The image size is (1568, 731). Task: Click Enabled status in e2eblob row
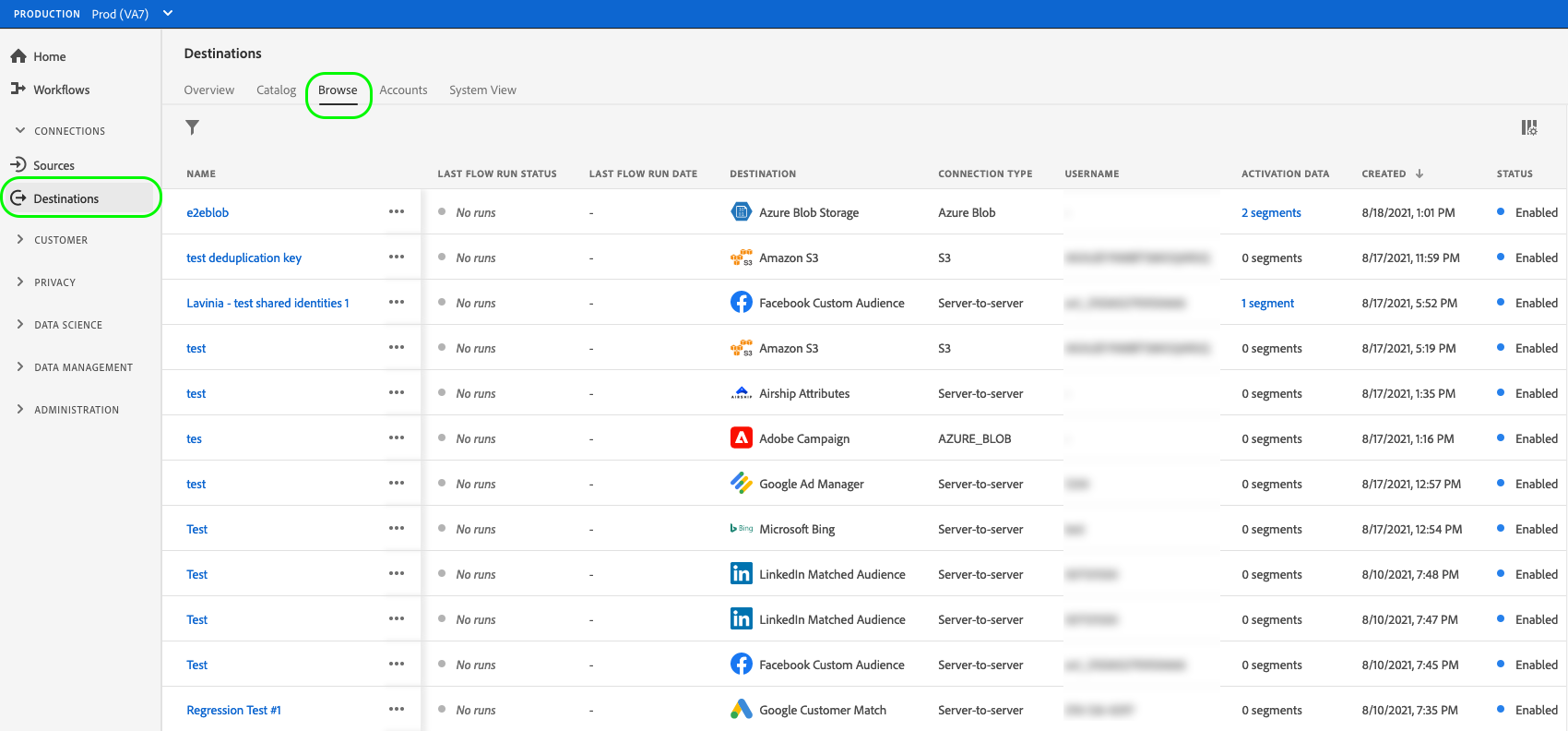(1536, 212)
